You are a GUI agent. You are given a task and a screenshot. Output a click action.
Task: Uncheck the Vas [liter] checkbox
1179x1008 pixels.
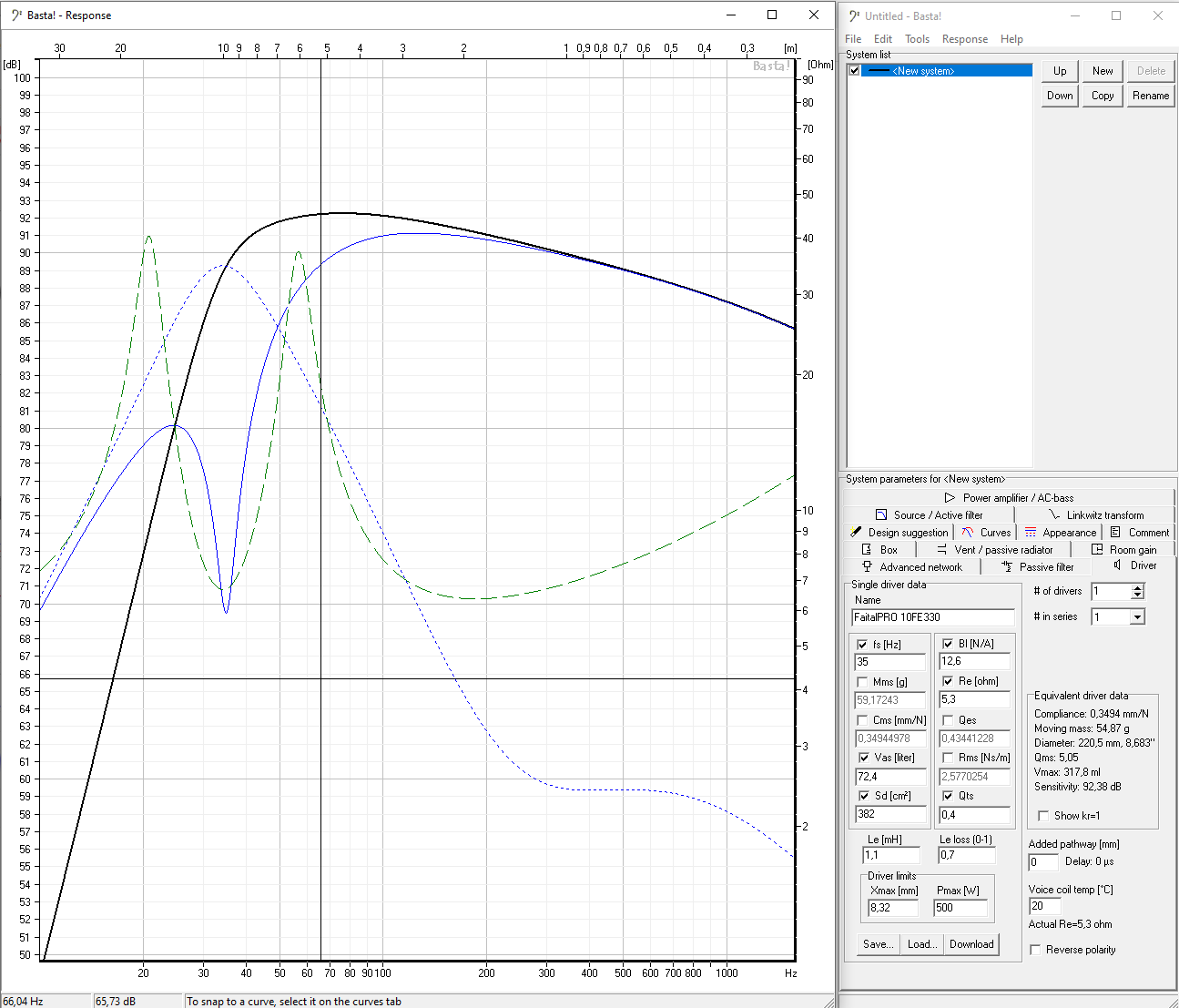click(x=862, y=758)
